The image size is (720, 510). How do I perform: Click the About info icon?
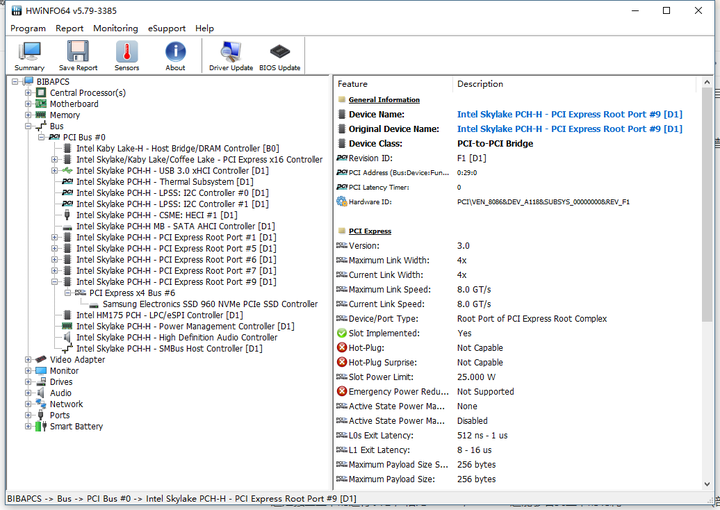(175, 51)
